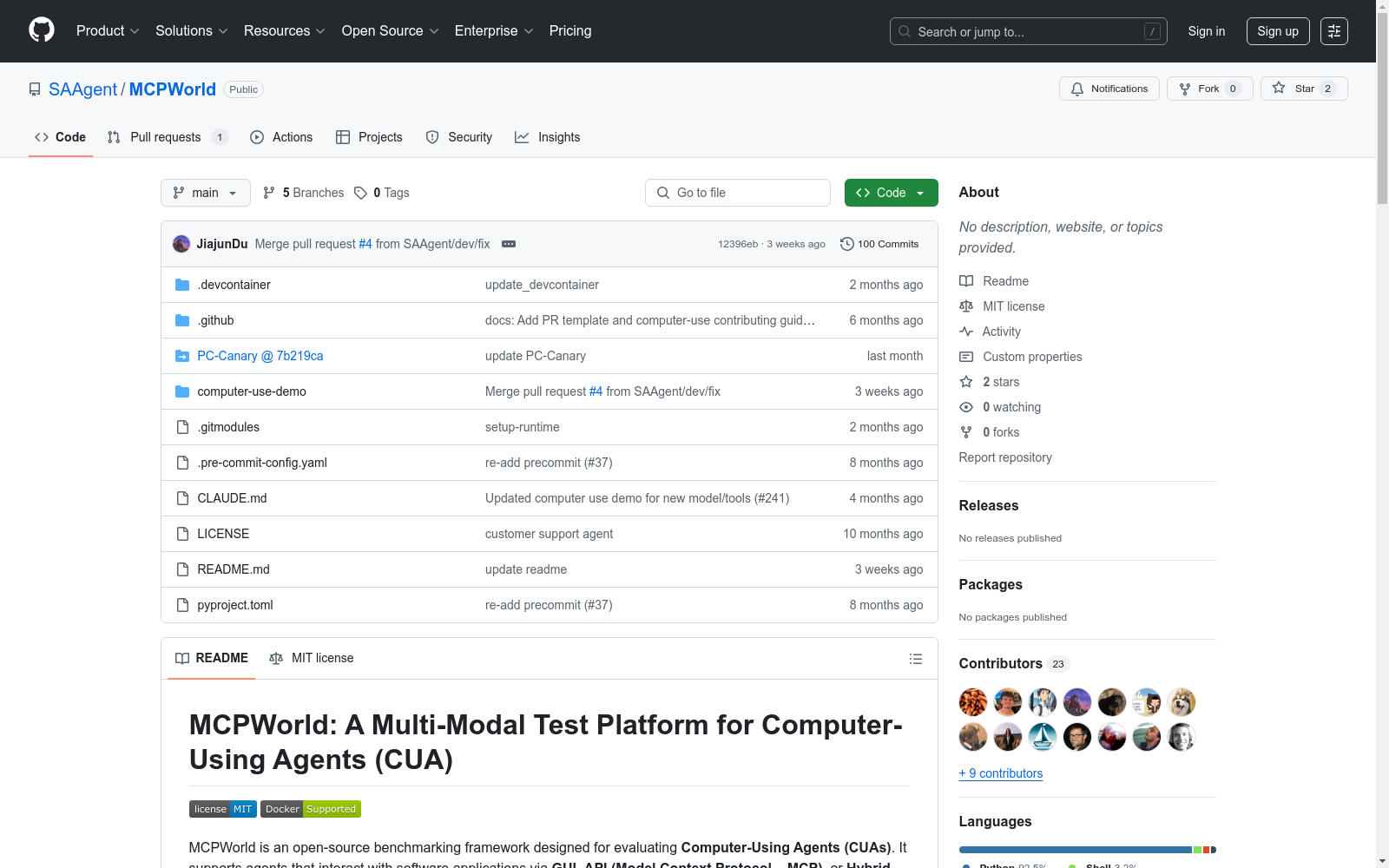Open the green Code dropdown button

click(891, 193)
